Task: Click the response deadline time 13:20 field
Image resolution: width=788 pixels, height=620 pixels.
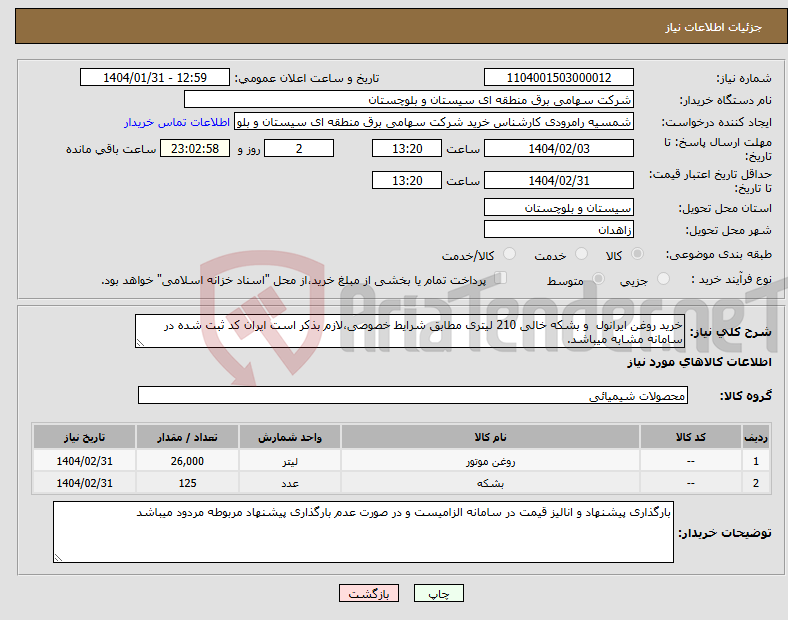Action: [407, 149]
